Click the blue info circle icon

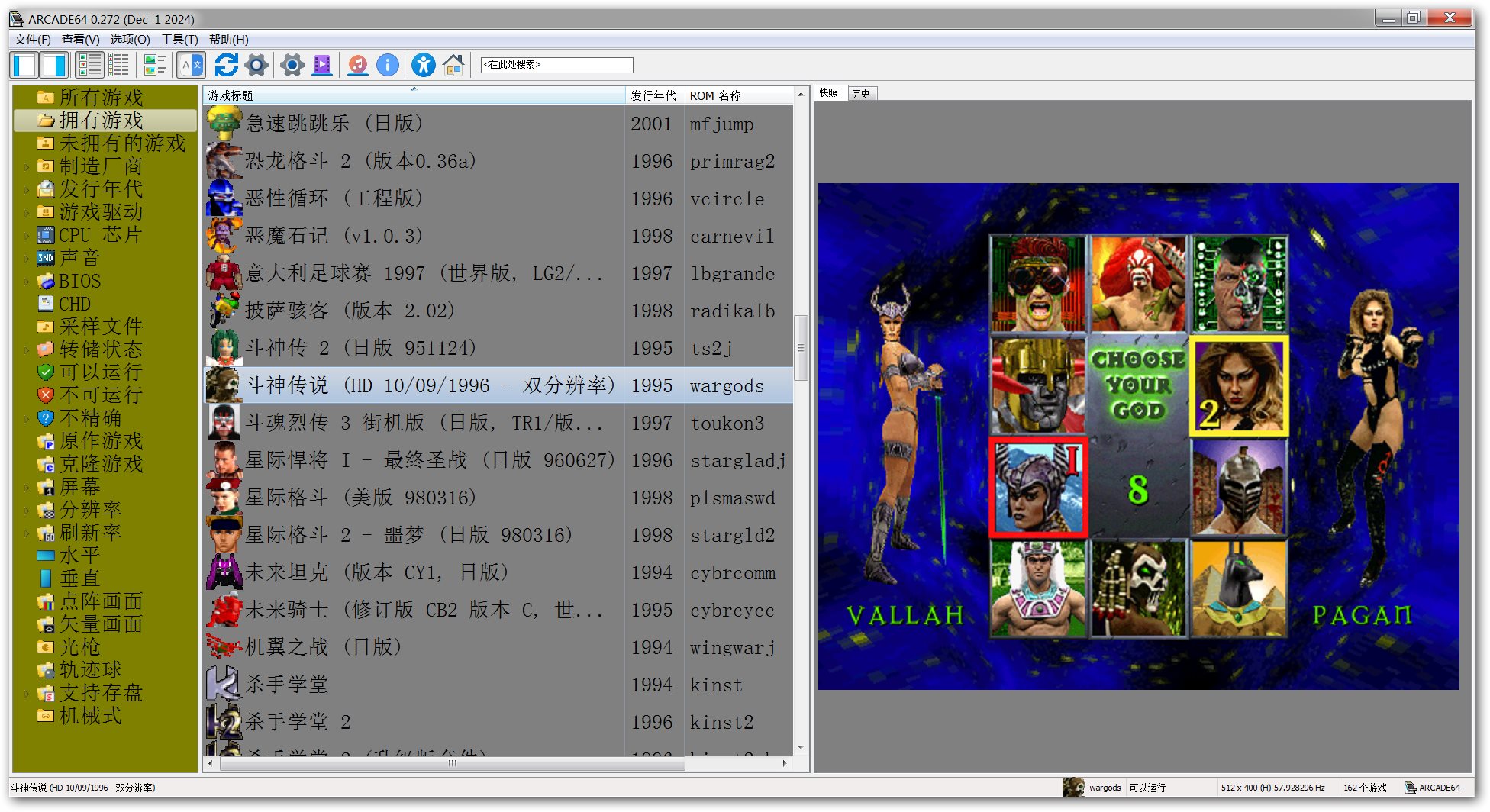(x=388, y=66)
